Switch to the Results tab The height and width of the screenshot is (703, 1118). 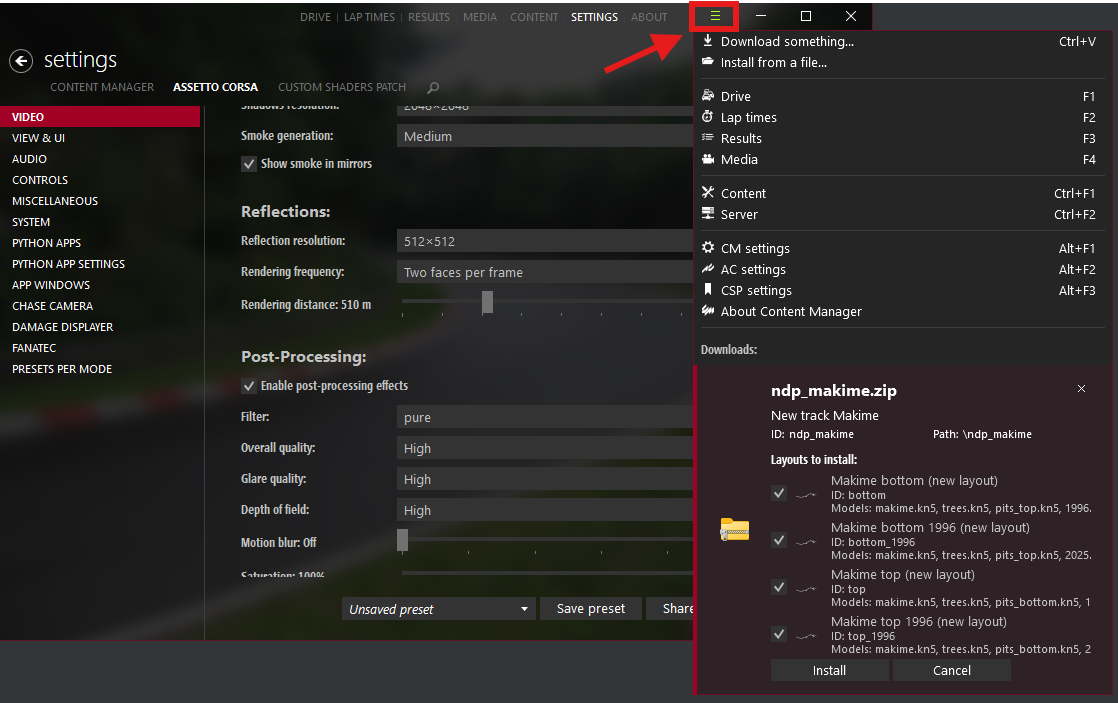tap(429, 17)
